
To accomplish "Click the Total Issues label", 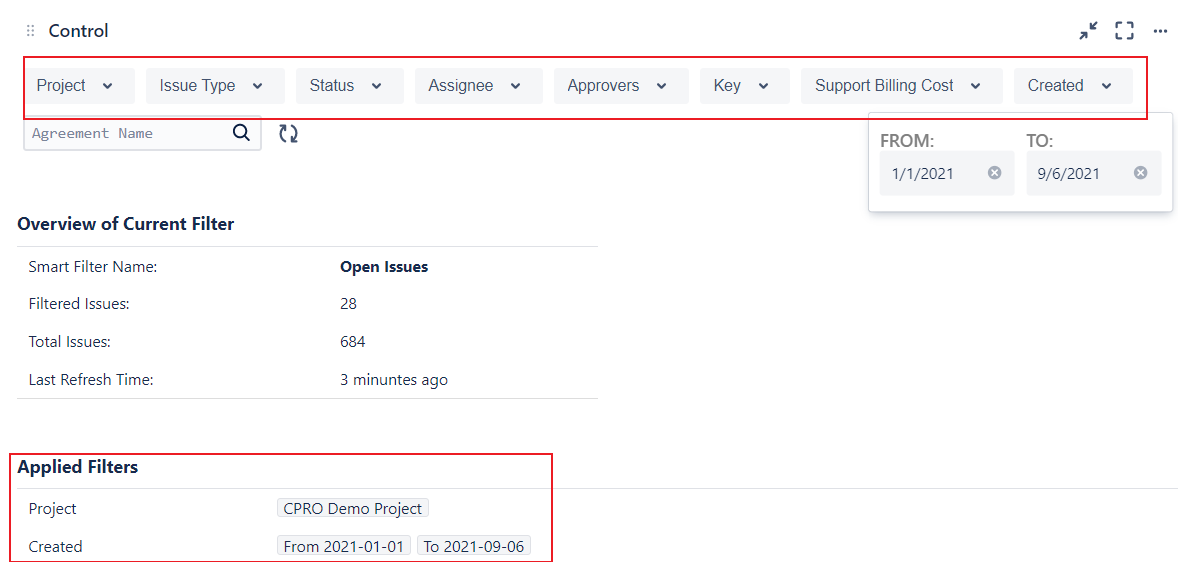I will click(x=70, y=342).
